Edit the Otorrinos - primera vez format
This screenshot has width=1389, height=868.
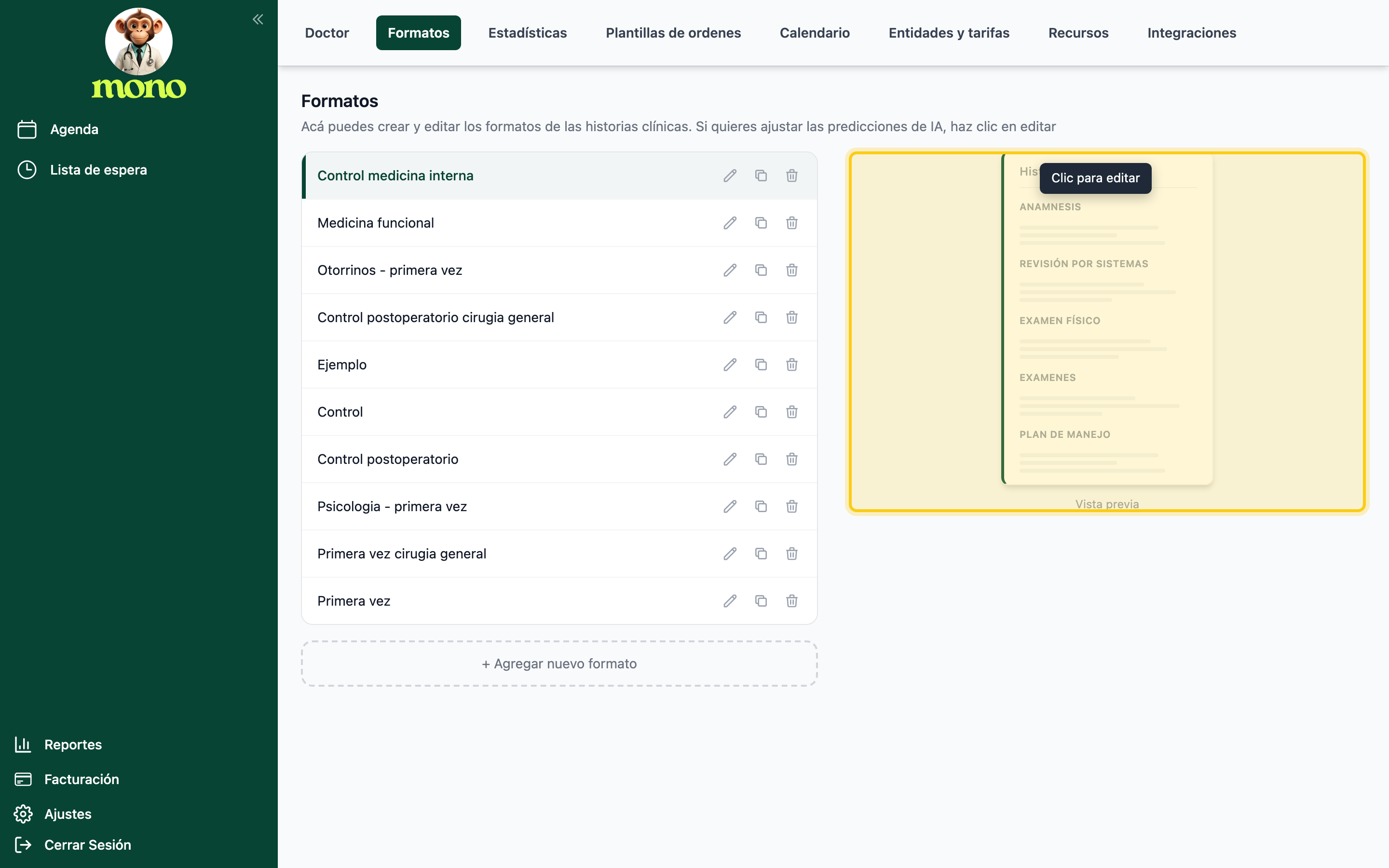click(x=730, y=271)
